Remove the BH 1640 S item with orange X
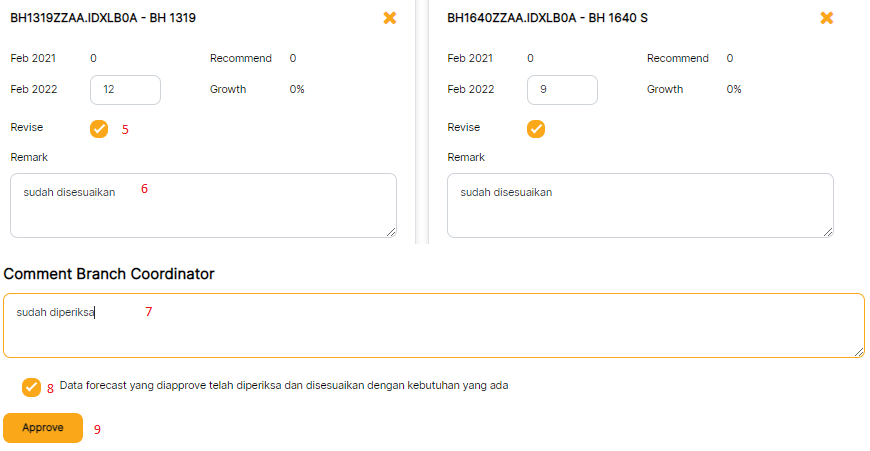 click(826, 18)
